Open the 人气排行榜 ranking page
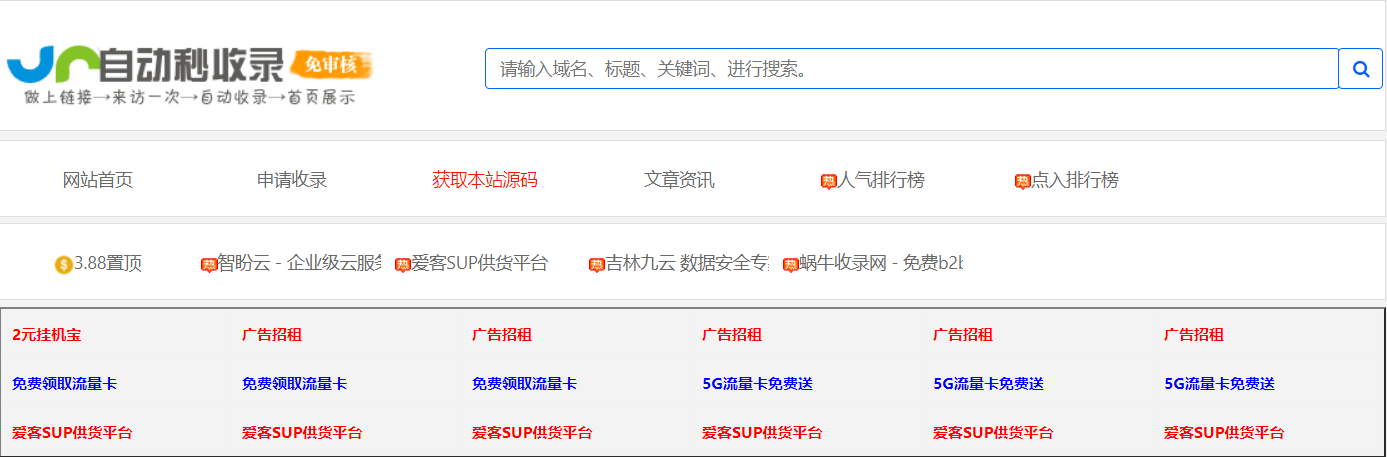The height and width of the screenshot is (457, 1387). point(881,180)
